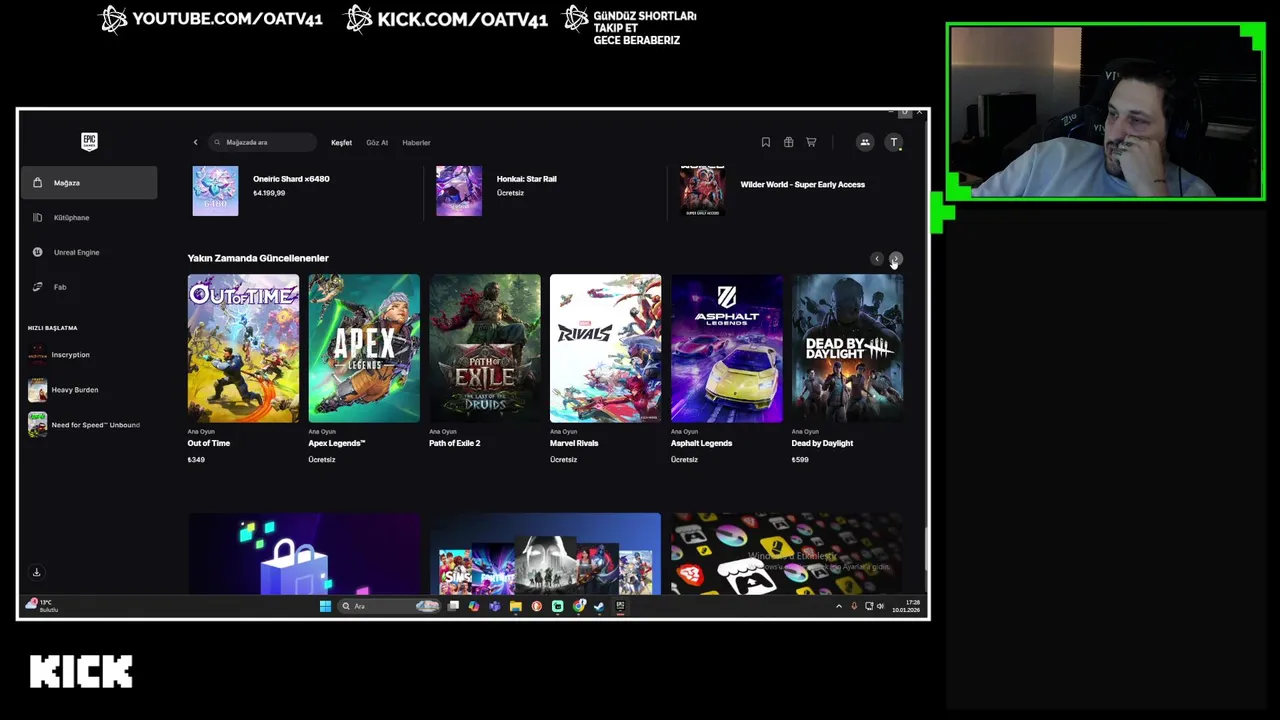1280x720 pixels.
Task: Click the taskbar Ara search box
Action: point(389,606)
